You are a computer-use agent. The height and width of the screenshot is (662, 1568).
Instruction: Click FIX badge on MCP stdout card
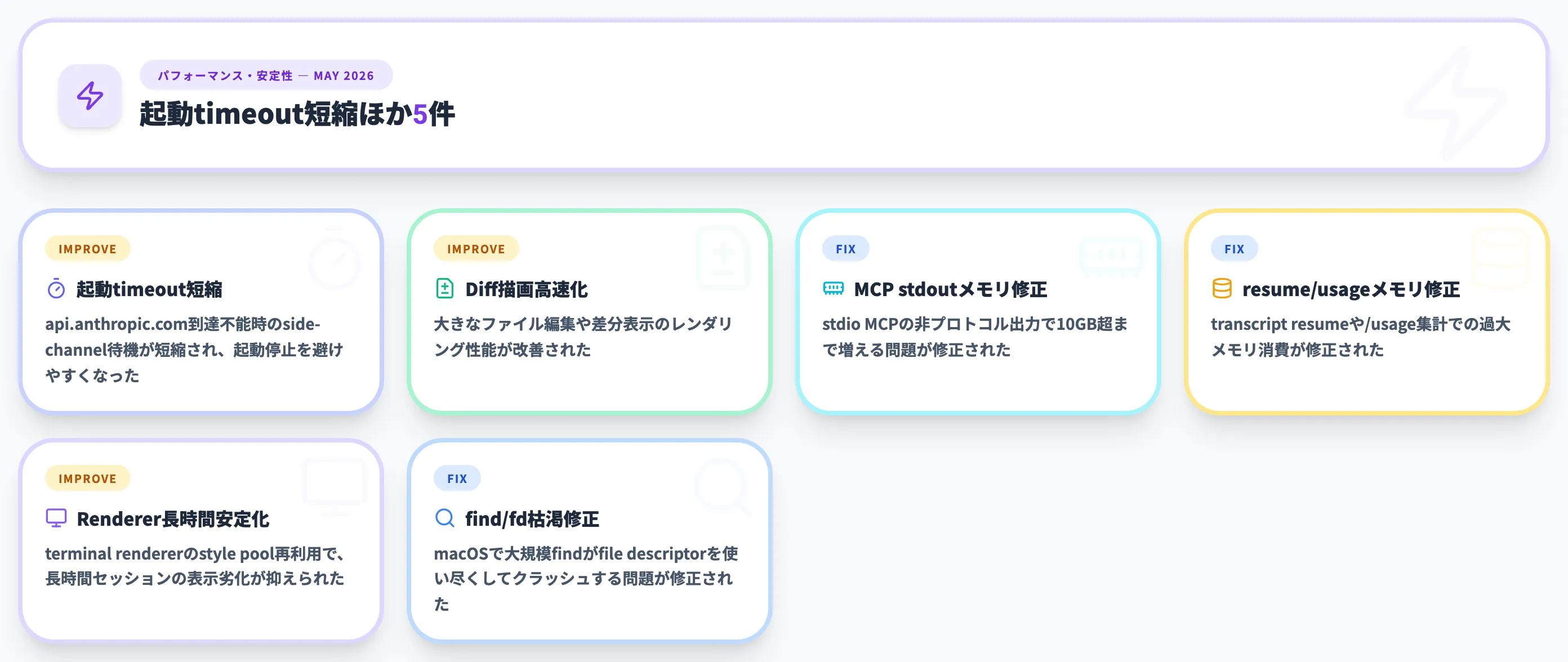tap(845, 249)
